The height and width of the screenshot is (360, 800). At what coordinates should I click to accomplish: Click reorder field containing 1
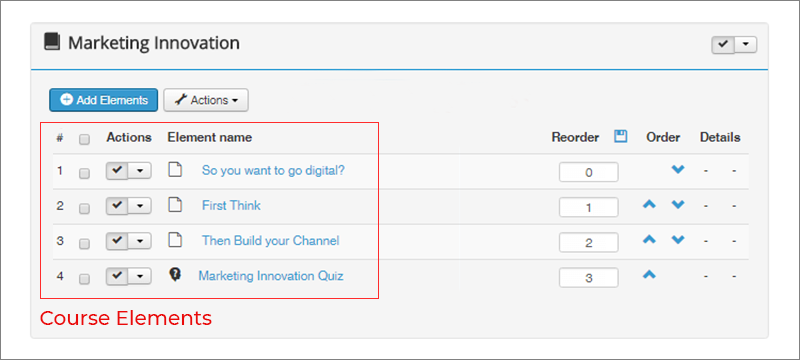588,208
